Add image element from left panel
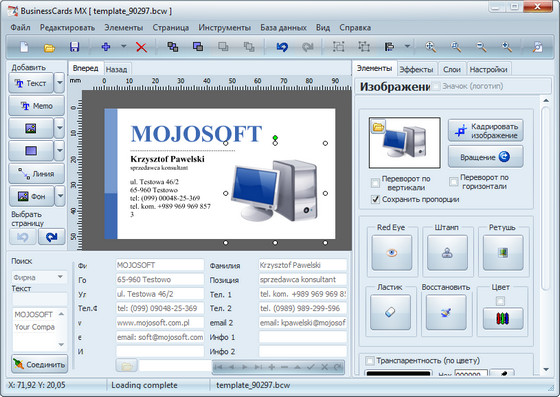This screenshot has width=560, height=397. tap(31, 128)
